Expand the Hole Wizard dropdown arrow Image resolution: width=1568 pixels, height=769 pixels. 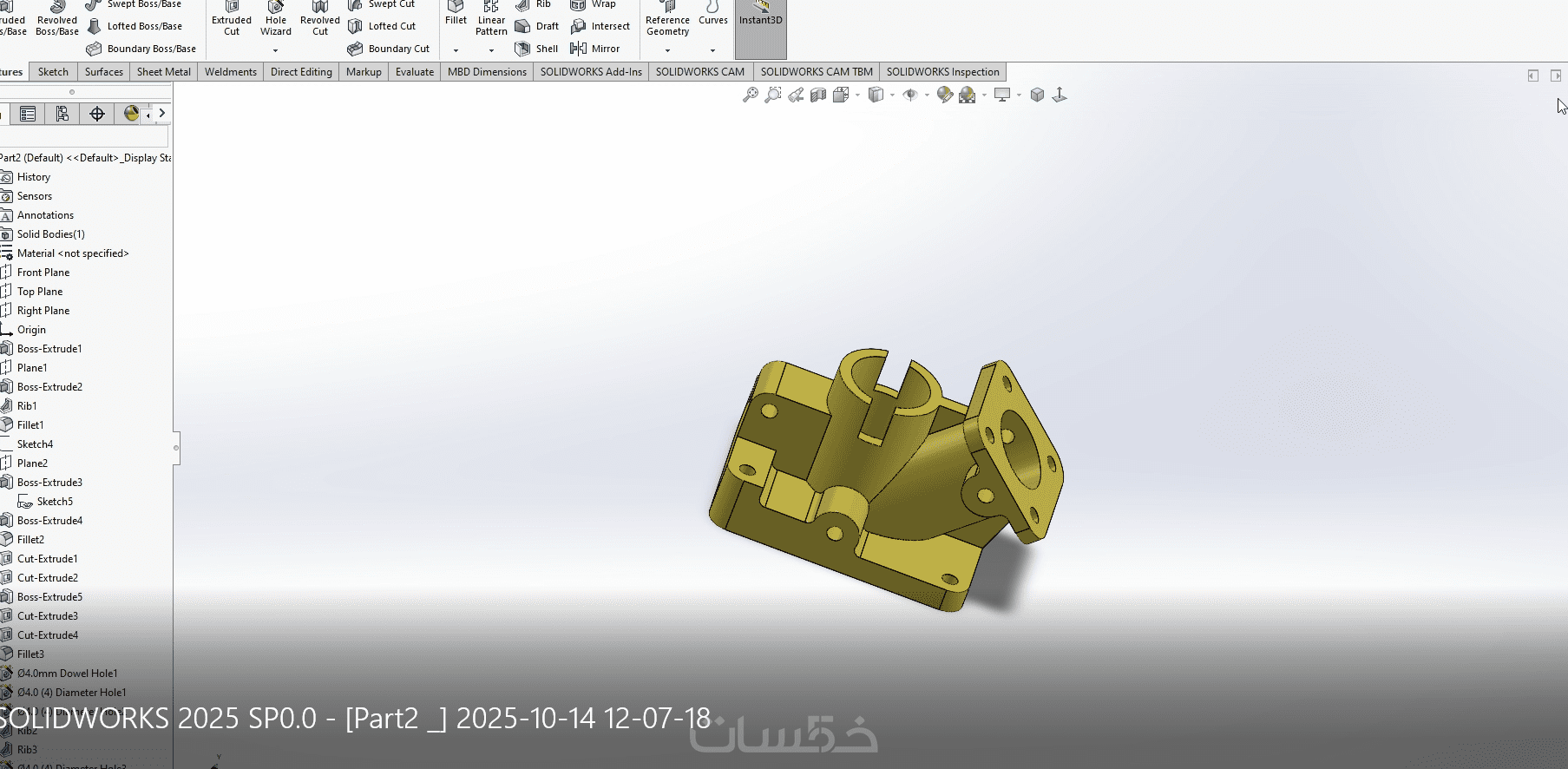point(276,50)
